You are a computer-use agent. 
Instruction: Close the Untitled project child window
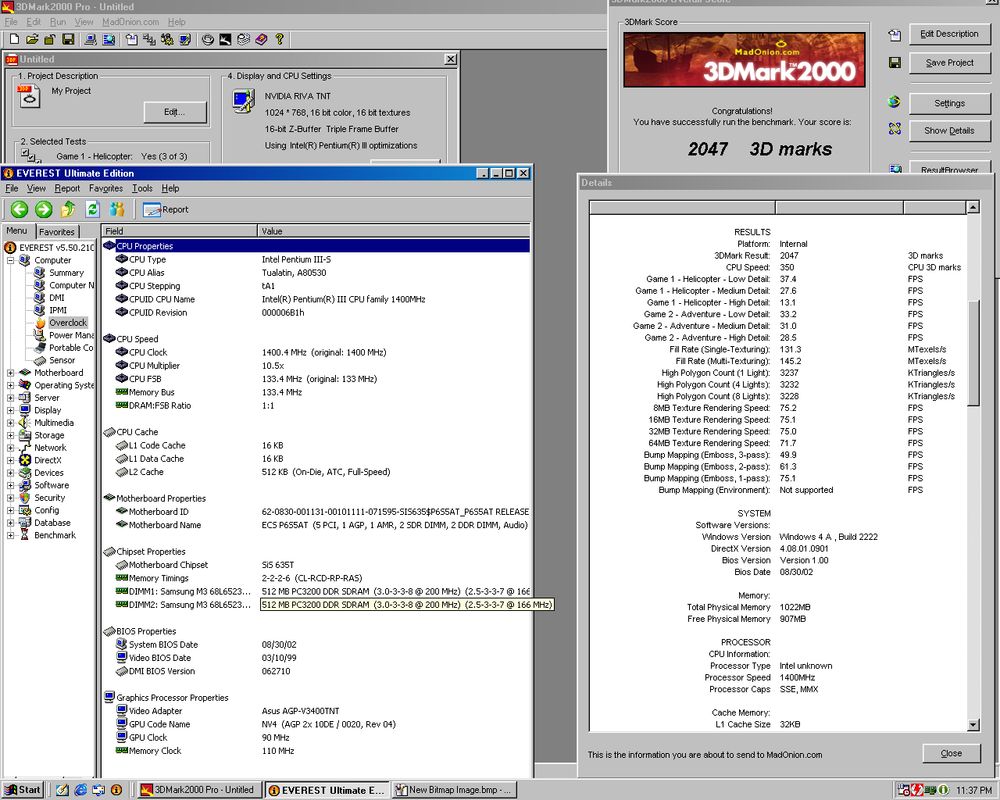tap(450, 59)
